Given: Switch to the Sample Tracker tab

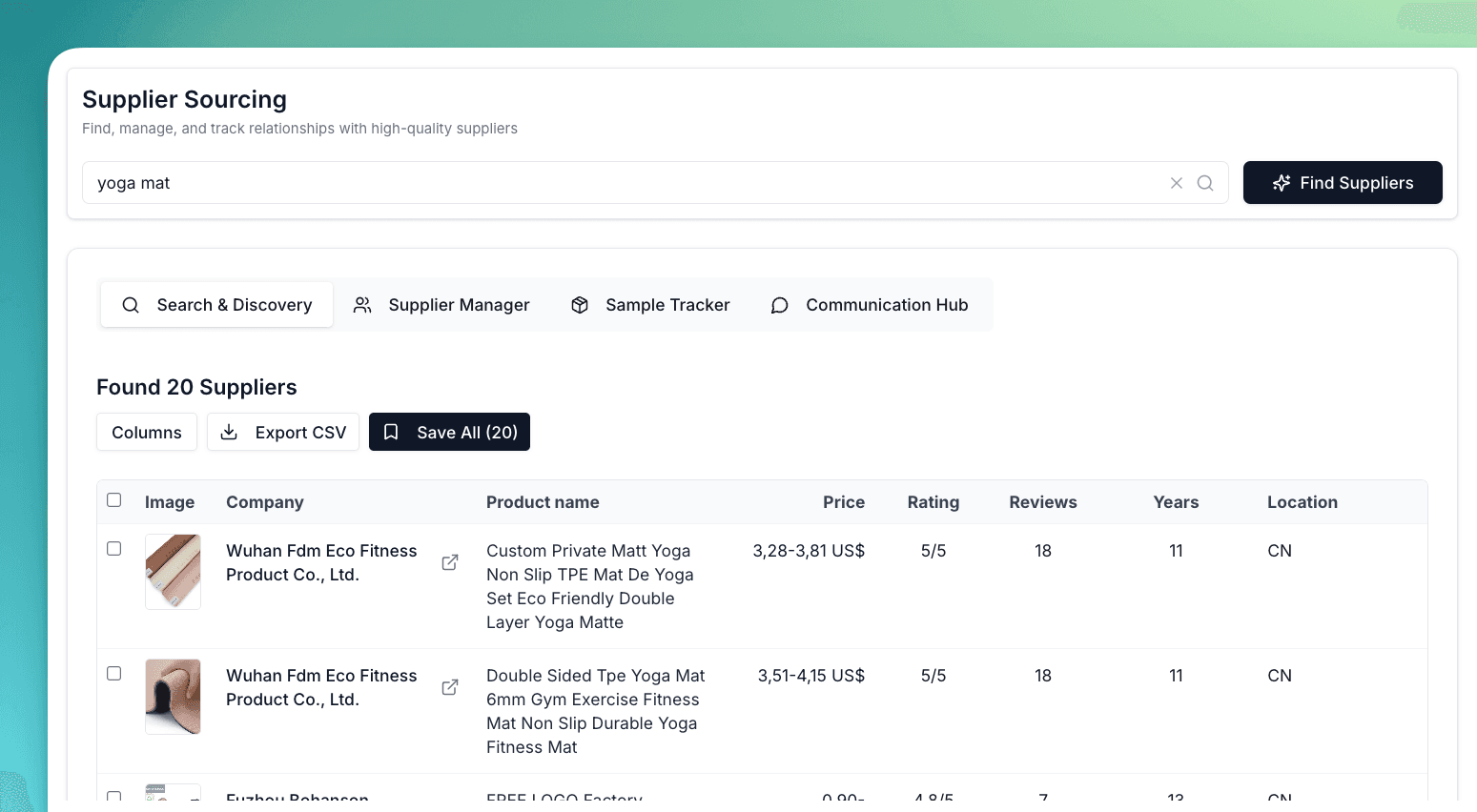Looking at the screenshot, I should point(649,304).
